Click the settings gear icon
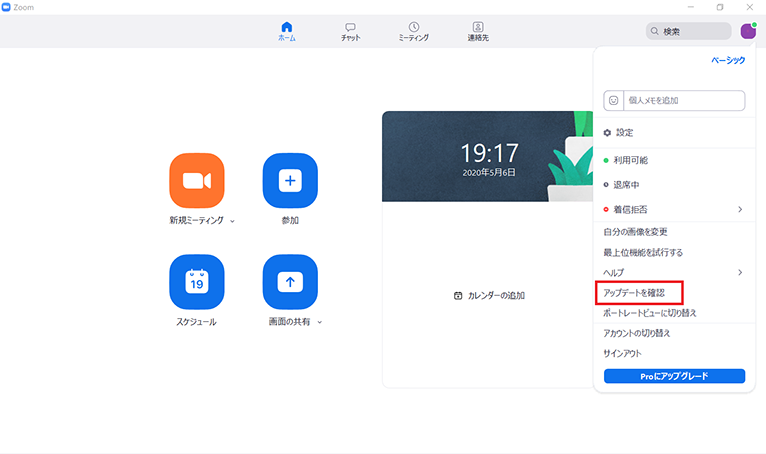The image size is (766, 454). (607, 132)
